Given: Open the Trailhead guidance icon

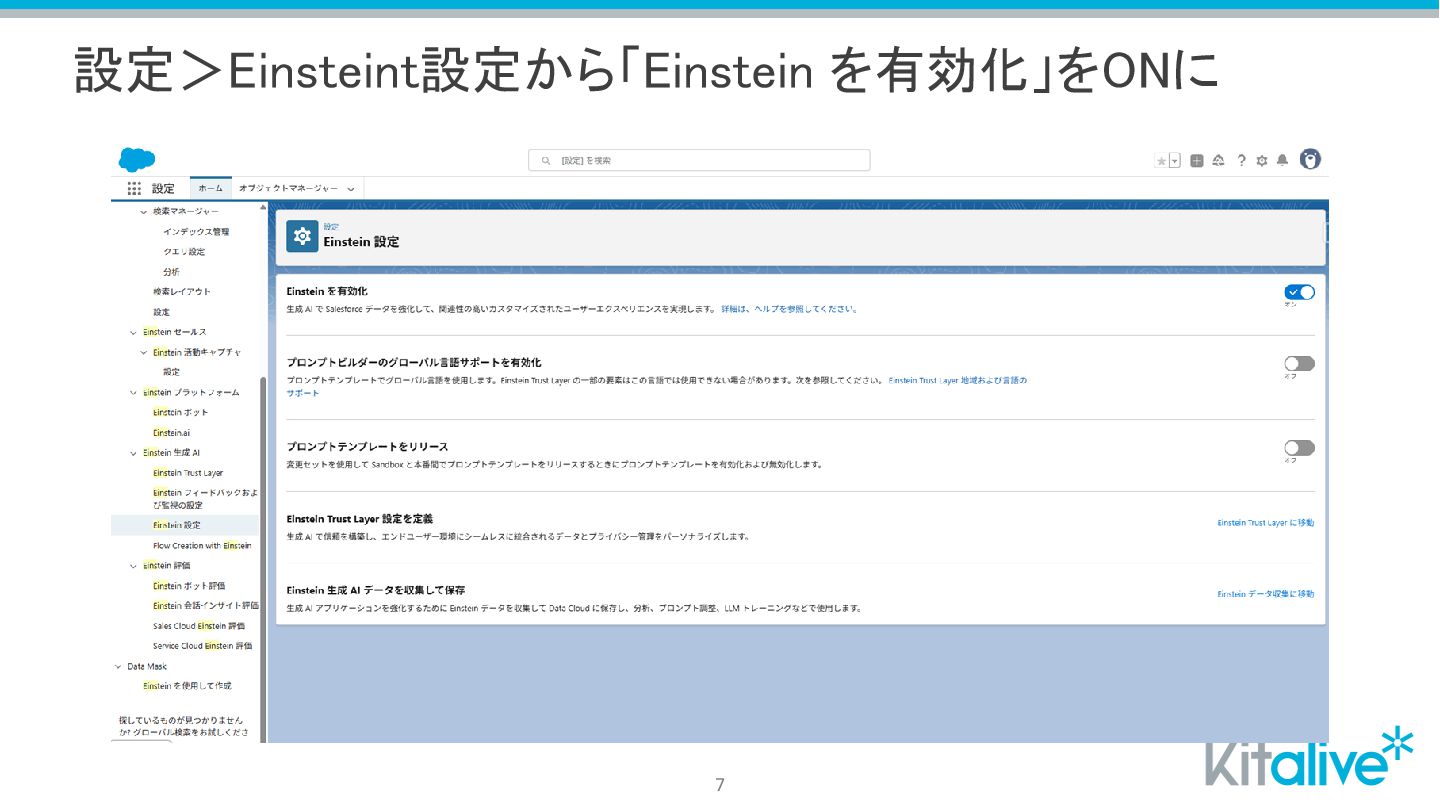Looking at the screenshot, I should click(1218, 160).
